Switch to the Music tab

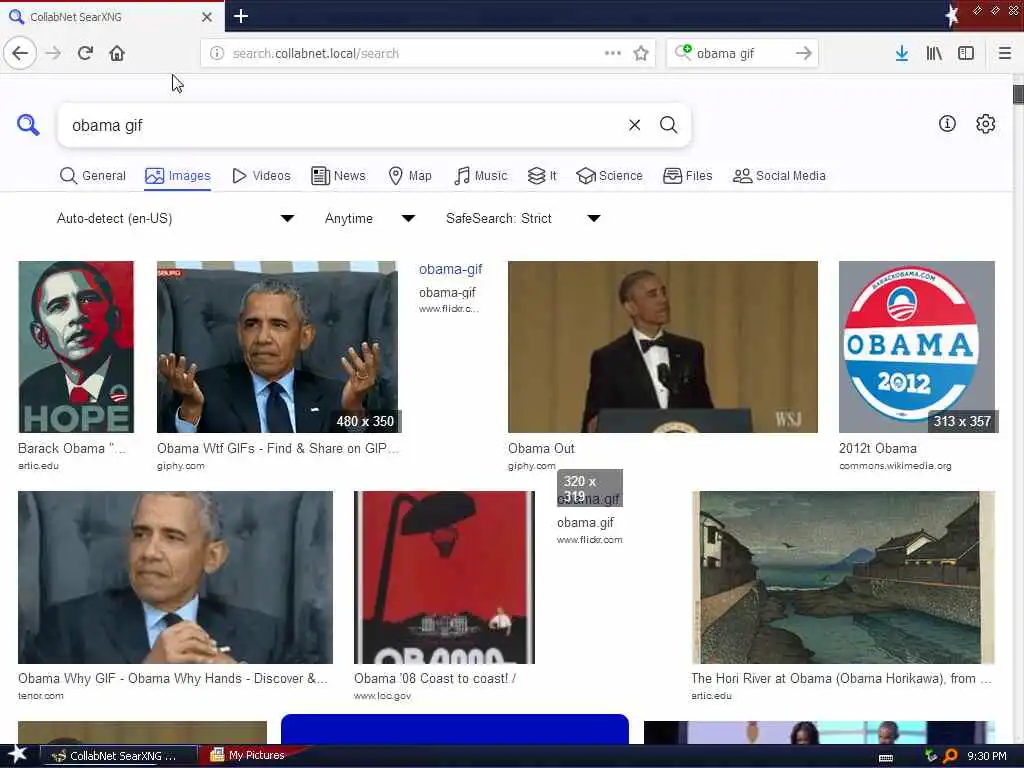tap(481, 176)
